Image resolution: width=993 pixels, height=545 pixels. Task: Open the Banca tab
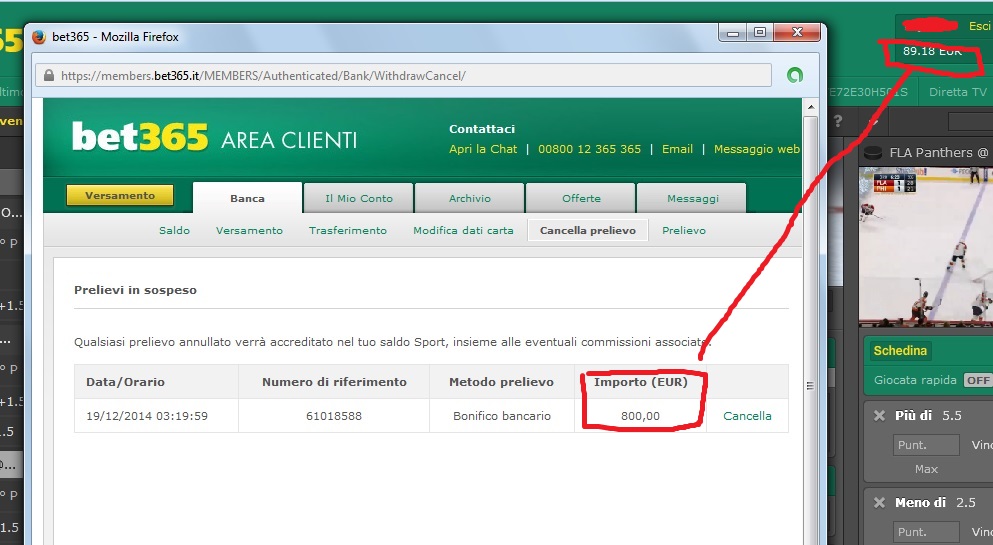coord(248,198)
